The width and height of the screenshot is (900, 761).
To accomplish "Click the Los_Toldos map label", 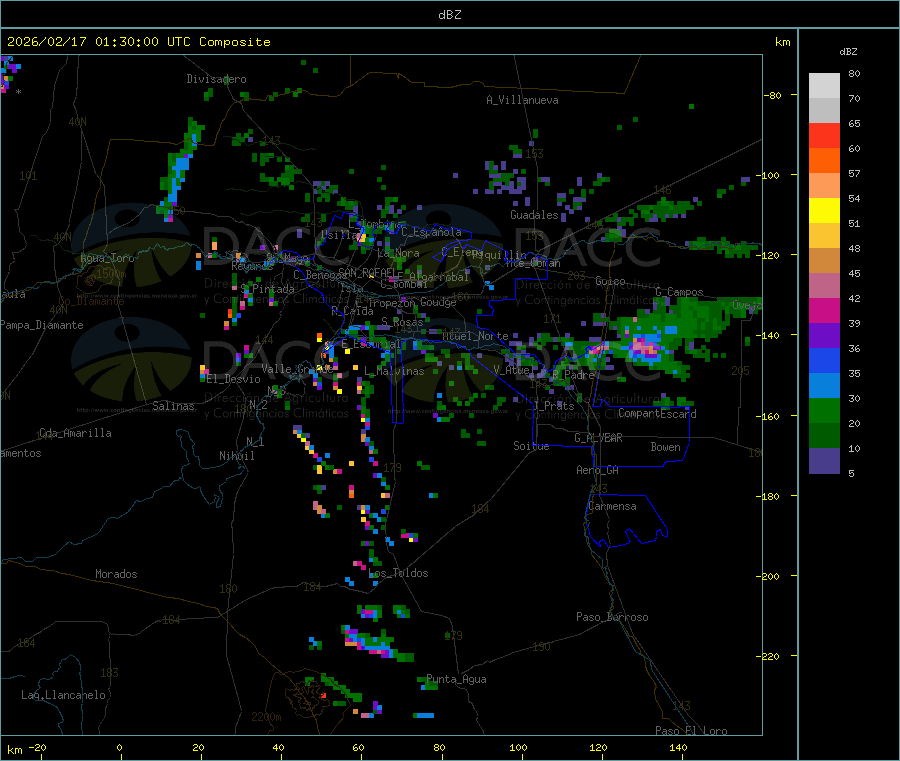I will tap(398, 573).
